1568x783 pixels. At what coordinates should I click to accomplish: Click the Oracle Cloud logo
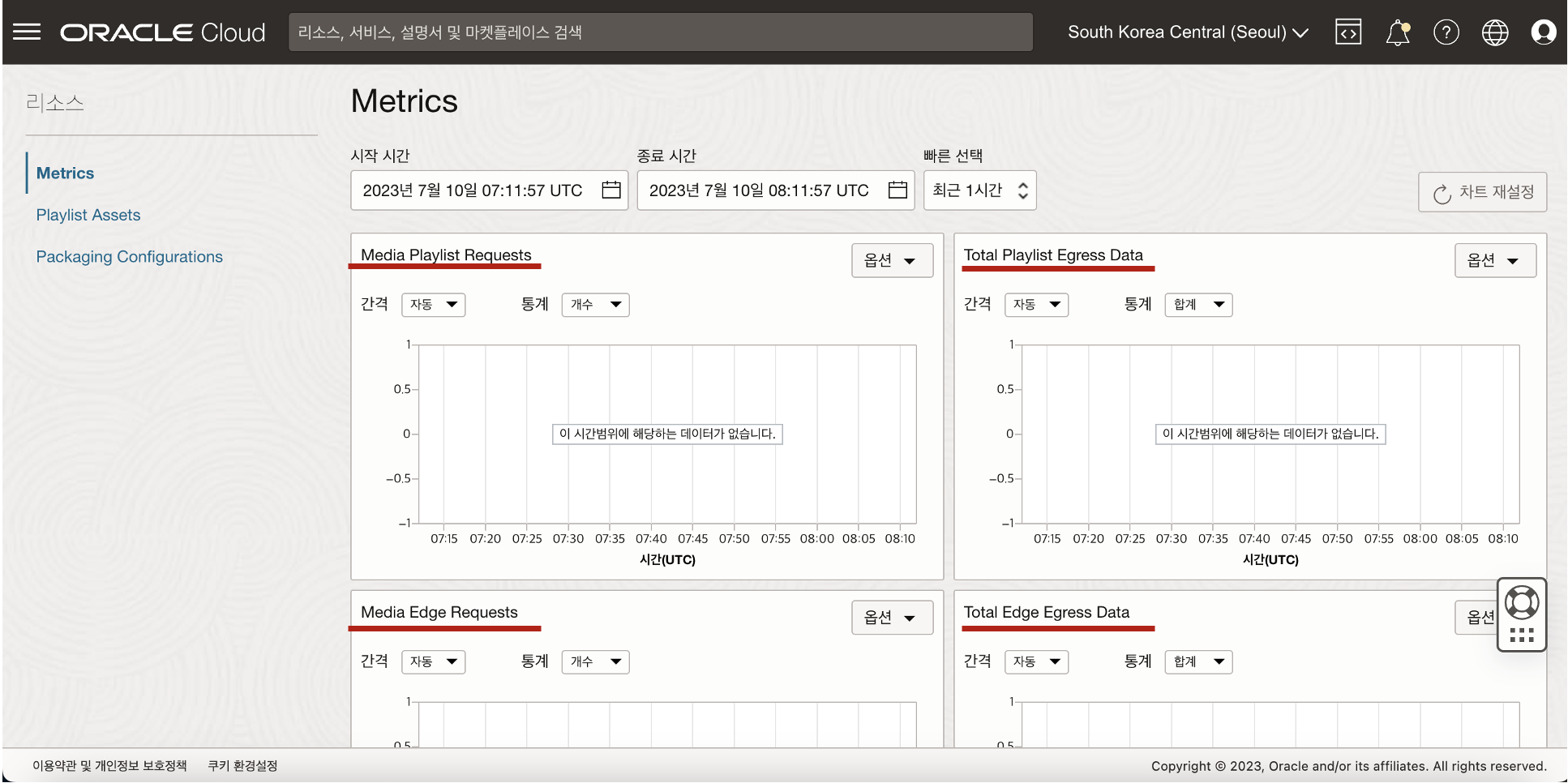[x=163, y=32]
